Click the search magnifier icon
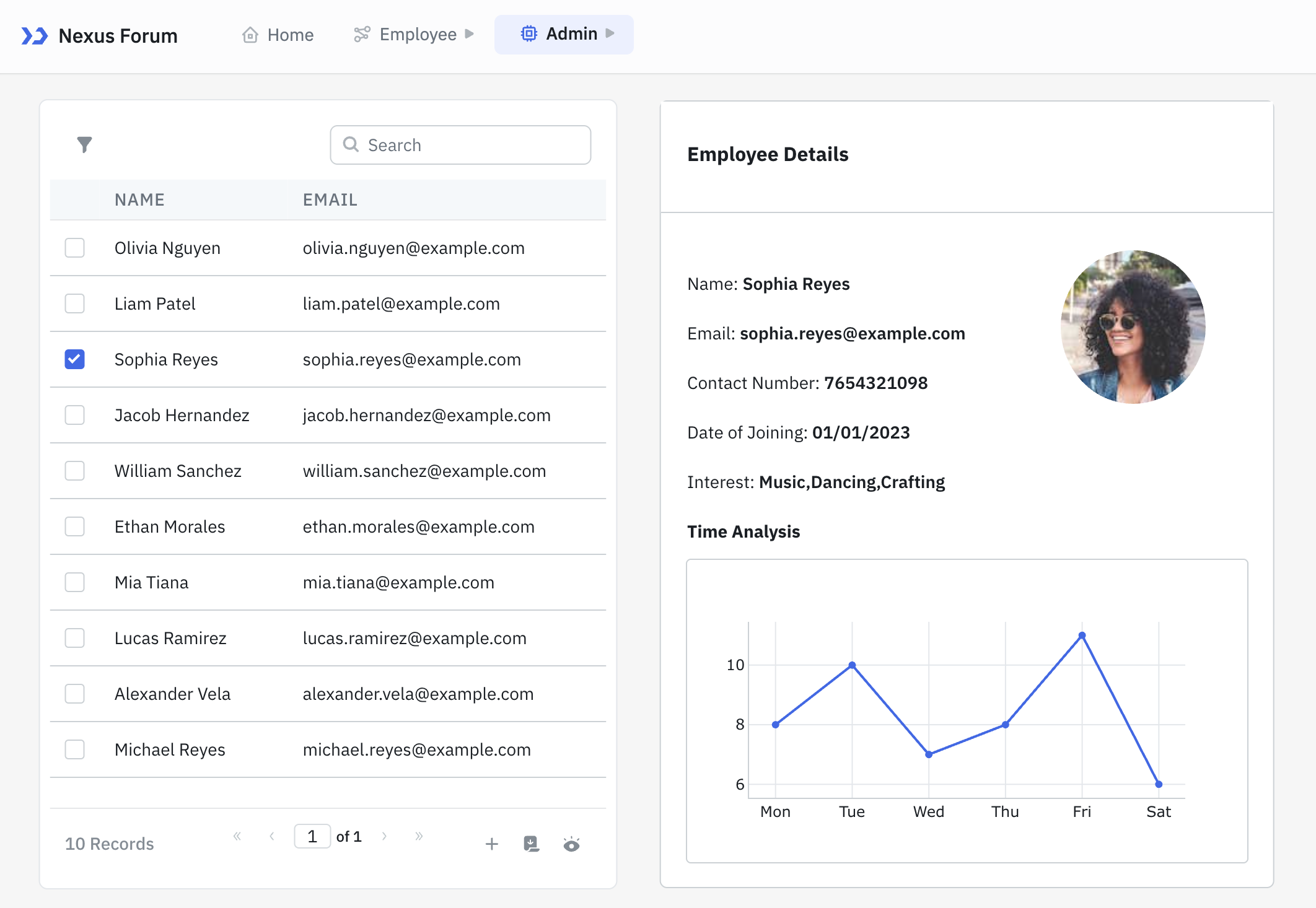Screen dimensions: 1316x908 point(351,144)
